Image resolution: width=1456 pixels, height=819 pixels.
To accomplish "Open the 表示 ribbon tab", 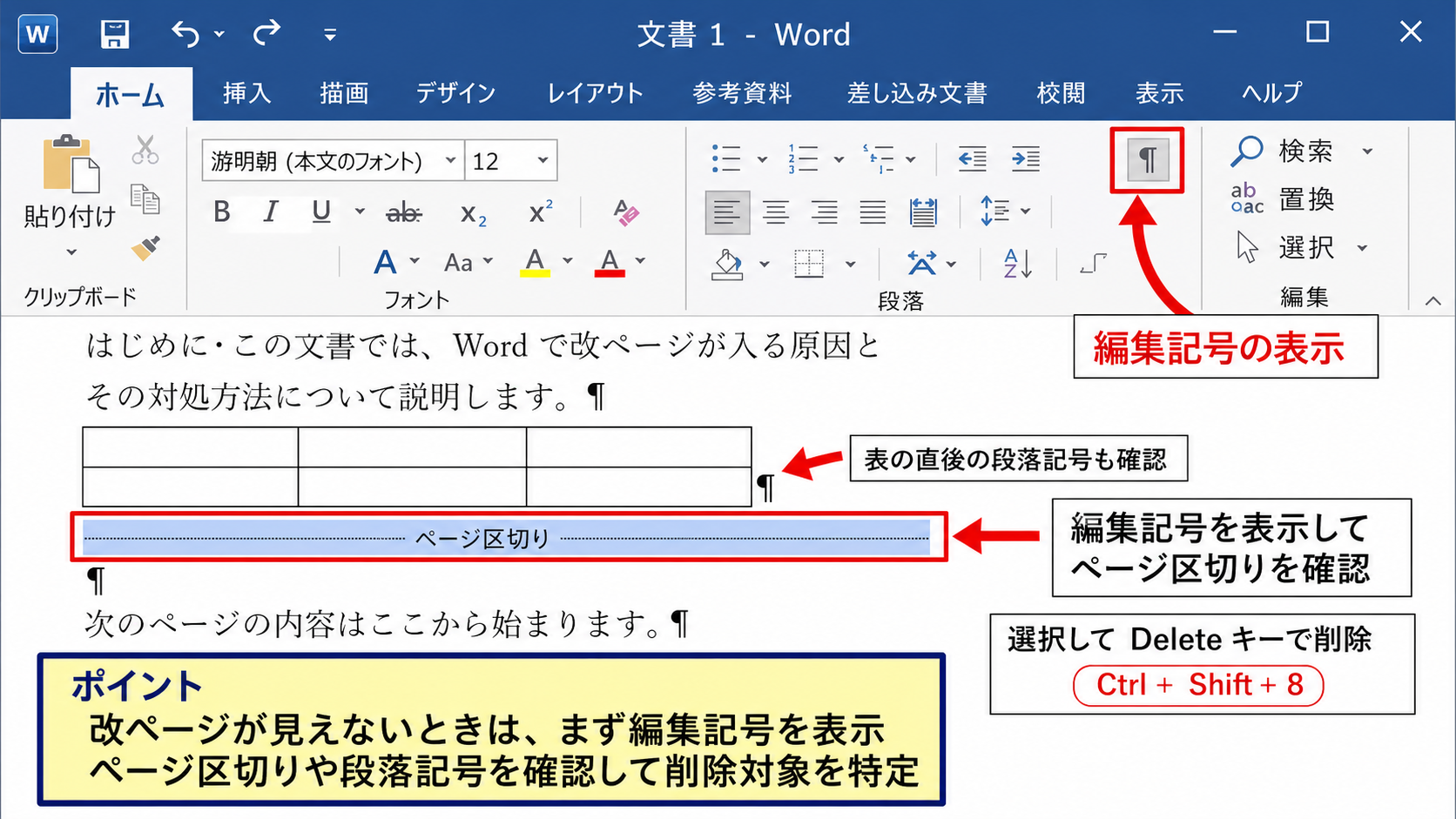I will pyautogui.click(x=1159, y=93).
